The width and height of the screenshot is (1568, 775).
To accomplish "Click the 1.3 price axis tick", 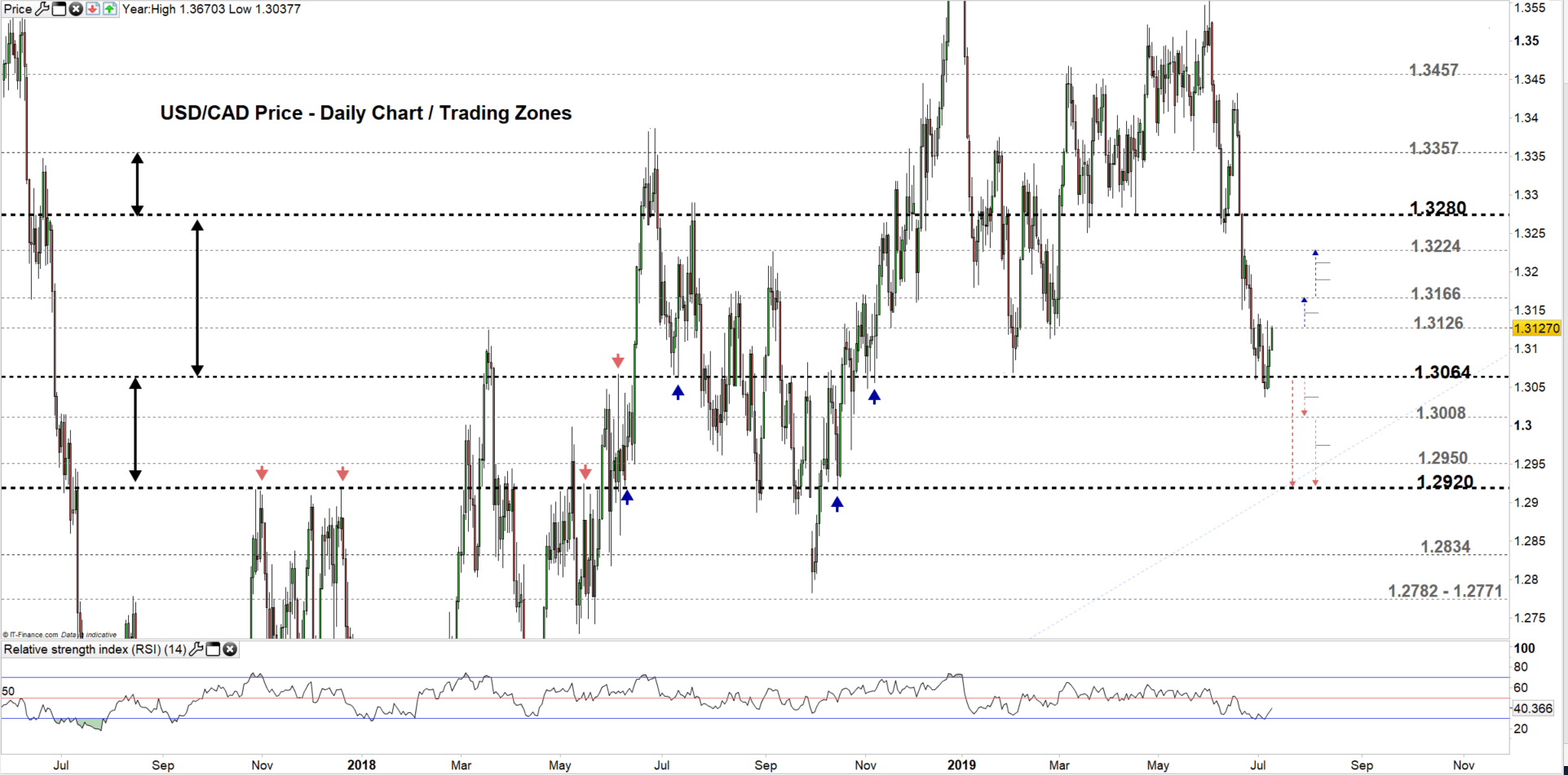I will coord(1522,425).
